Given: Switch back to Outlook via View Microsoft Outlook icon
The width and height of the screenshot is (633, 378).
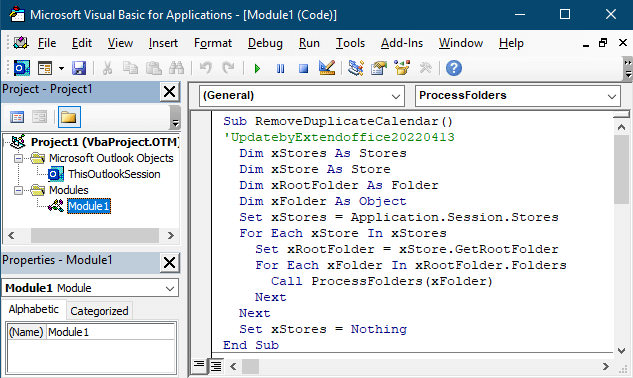Looking at the screenshot, I should pyautogui.click(x=21, y=68).
